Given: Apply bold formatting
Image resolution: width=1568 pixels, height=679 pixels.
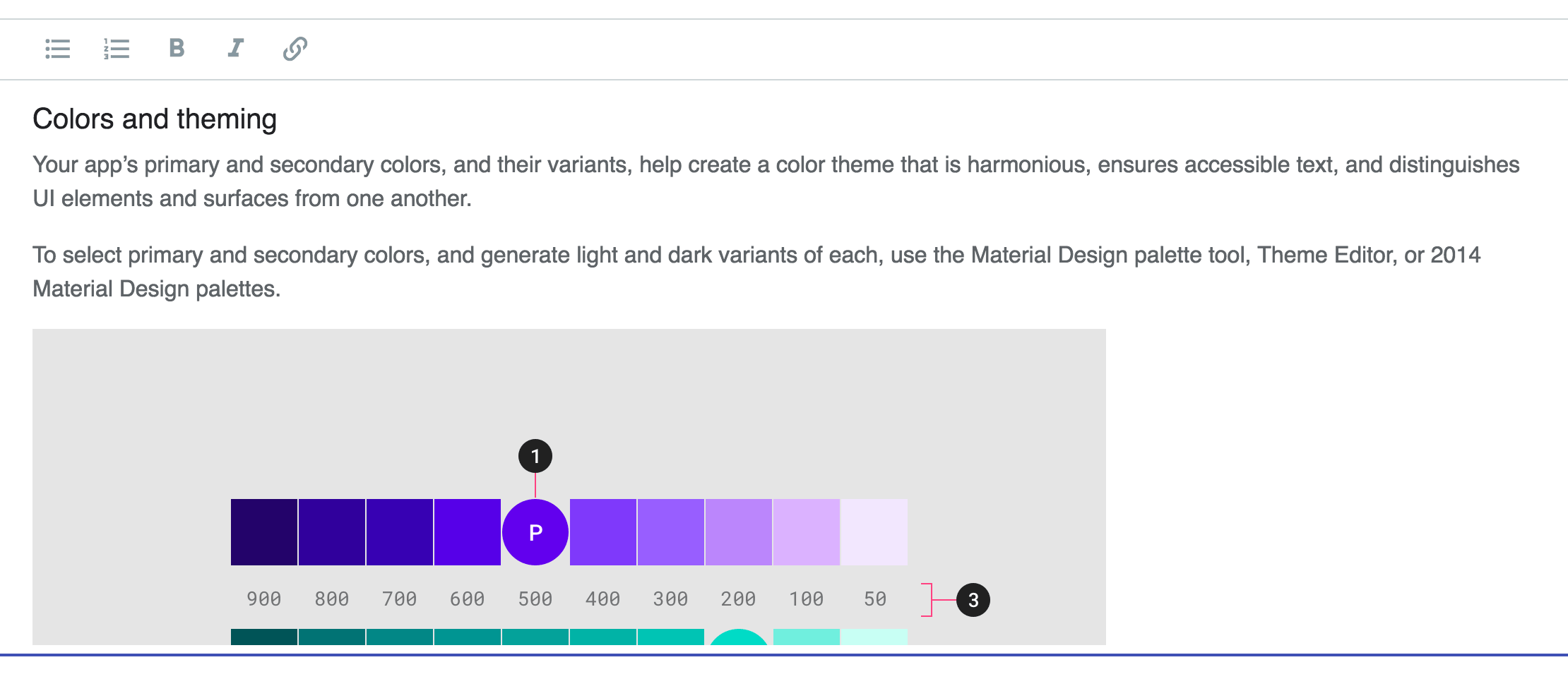Looking at the screenshot, I should coord(176,49).
